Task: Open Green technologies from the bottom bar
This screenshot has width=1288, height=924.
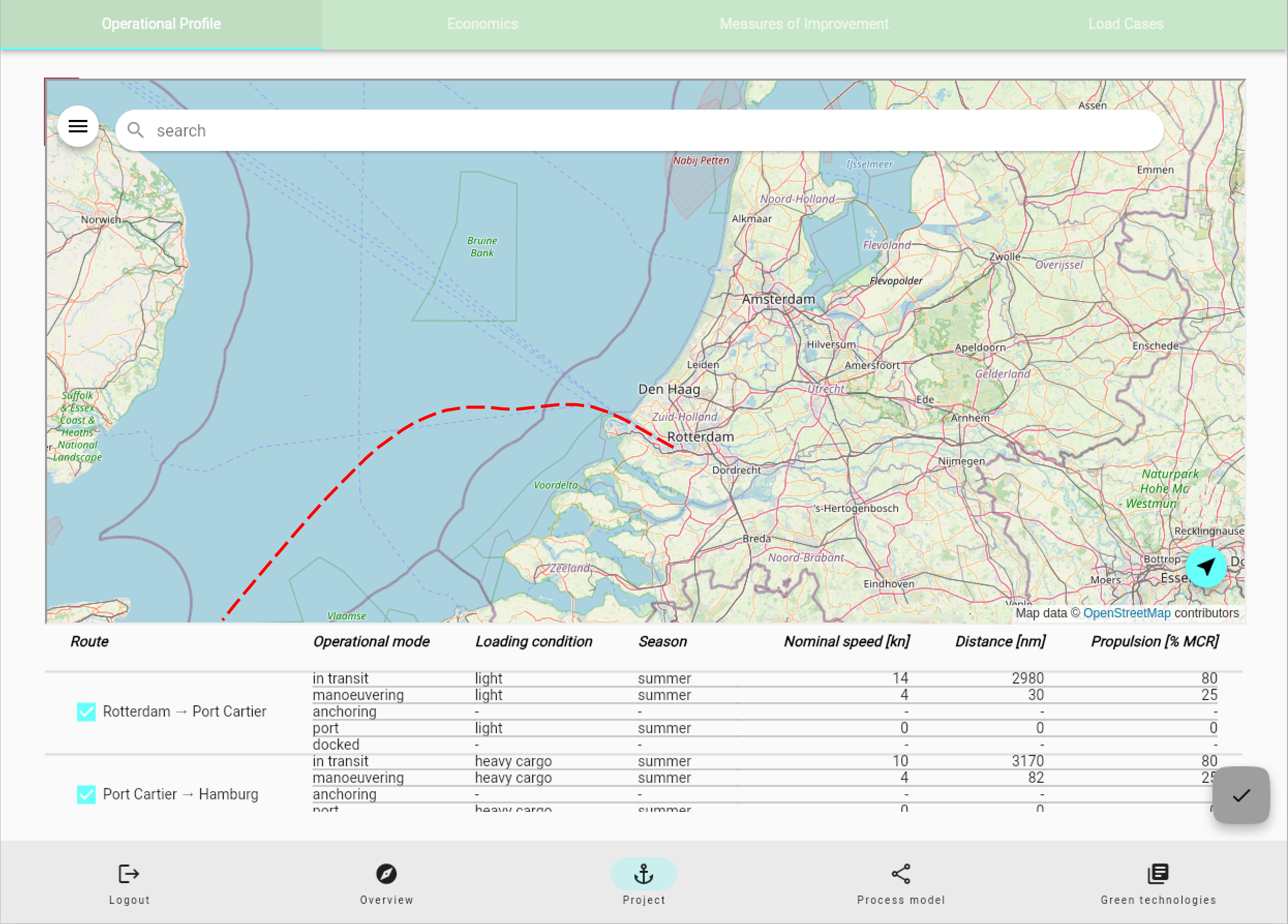Action: tap(1158, 874)
